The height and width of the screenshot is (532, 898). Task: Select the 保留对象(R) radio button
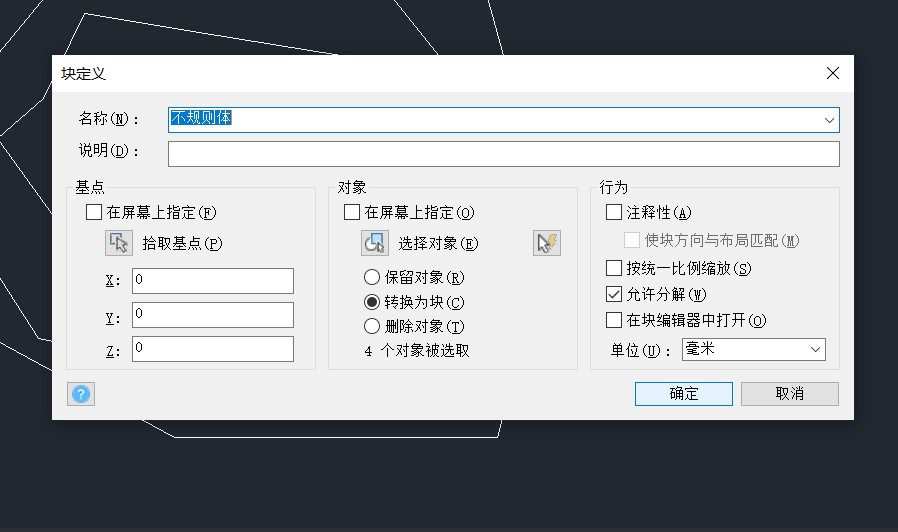[372, 277]
